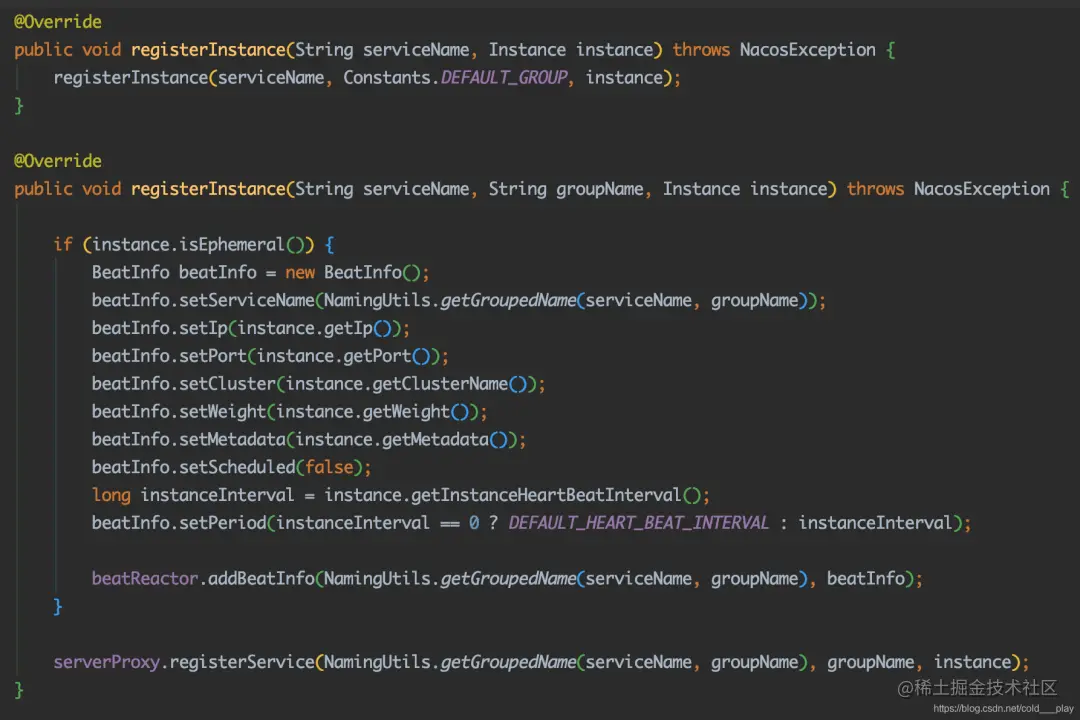Click the == operator in setPeriod line
Viewport: 1080px width, 720px height.
click(450, 524)
